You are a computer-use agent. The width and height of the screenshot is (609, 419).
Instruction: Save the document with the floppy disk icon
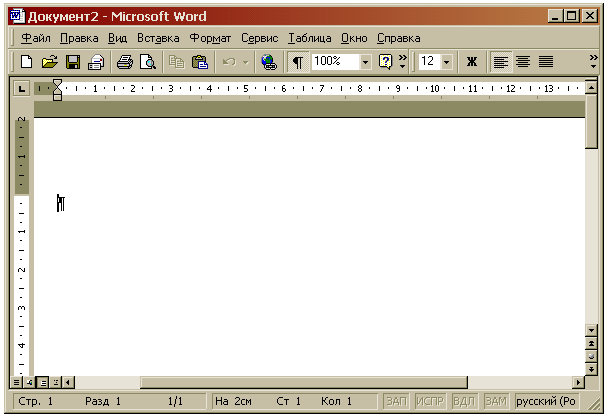73,62
